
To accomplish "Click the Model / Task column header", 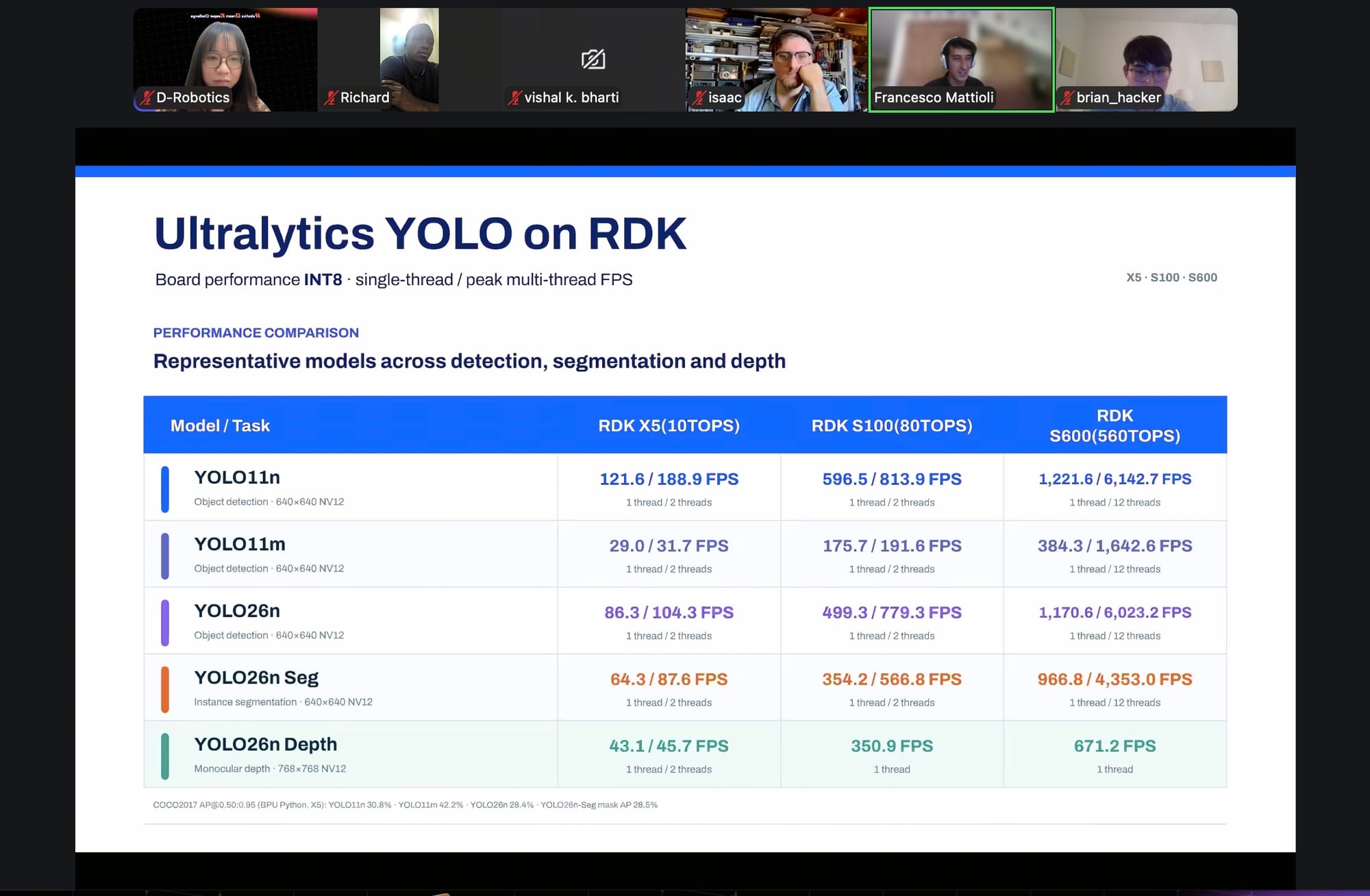I will coord(220,425).
